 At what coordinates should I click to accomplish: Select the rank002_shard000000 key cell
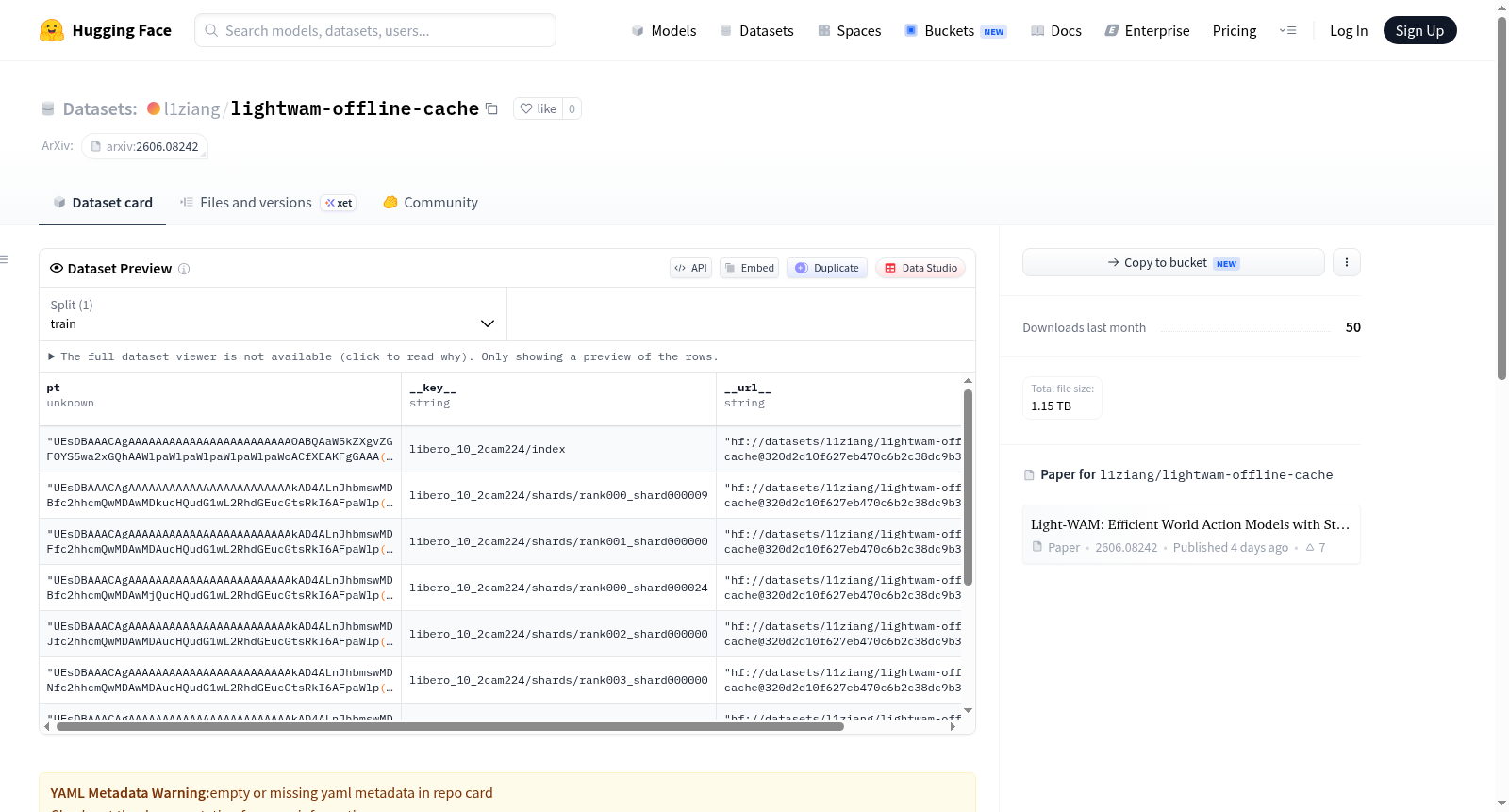coord(558,634)
